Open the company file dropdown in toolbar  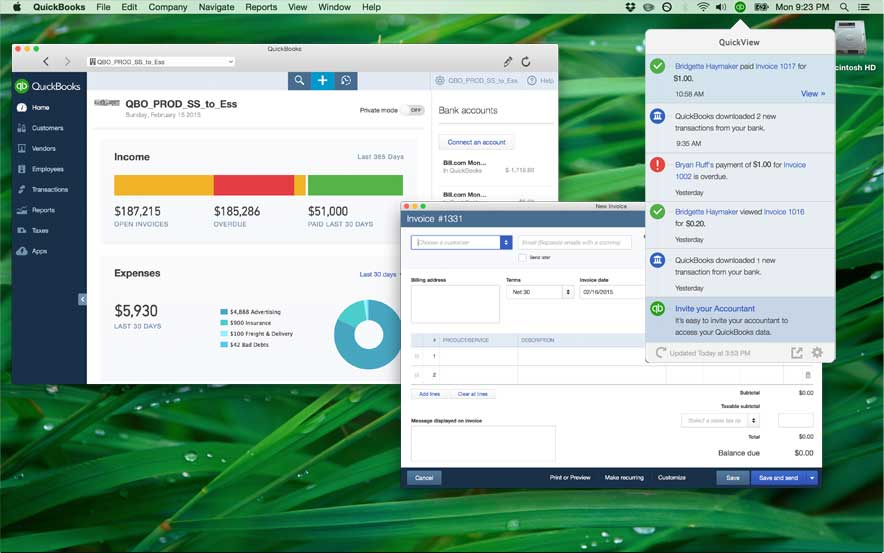[x=161, y=61]
